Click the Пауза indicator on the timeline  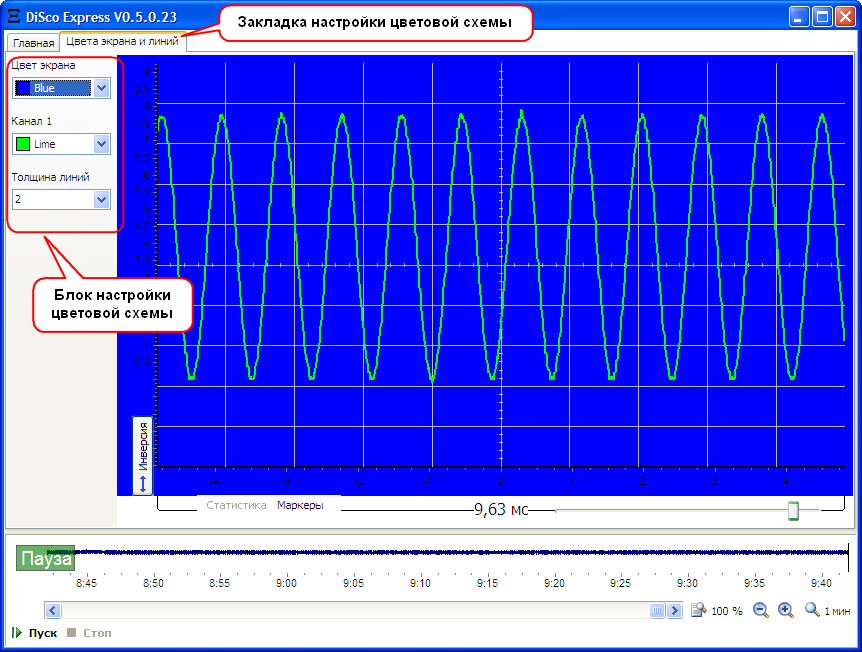pyautogui.click(x=46, y=558)
